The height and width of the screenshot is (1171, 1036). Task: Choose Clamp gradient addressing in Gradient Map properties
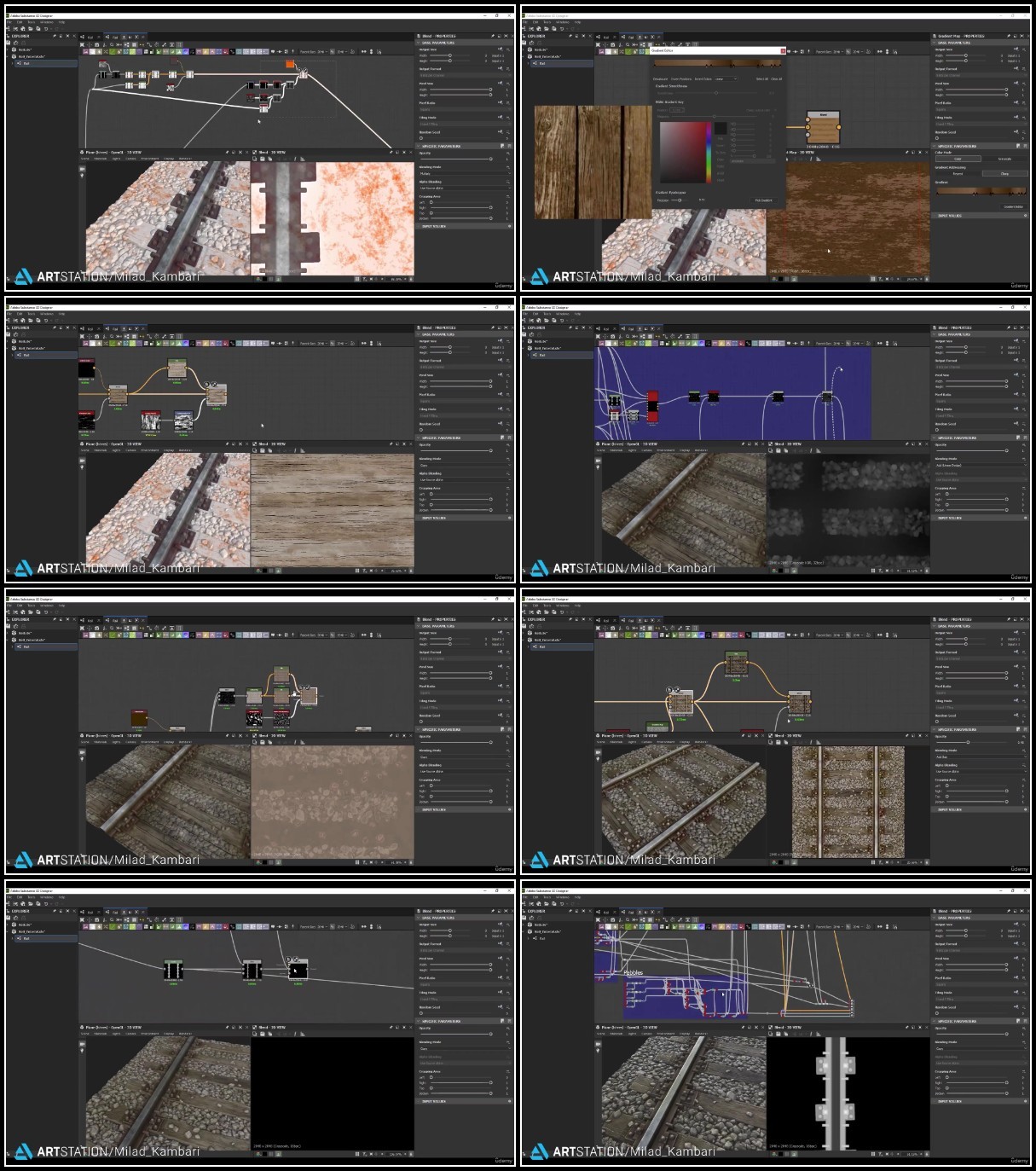[x=1004, y=174]
